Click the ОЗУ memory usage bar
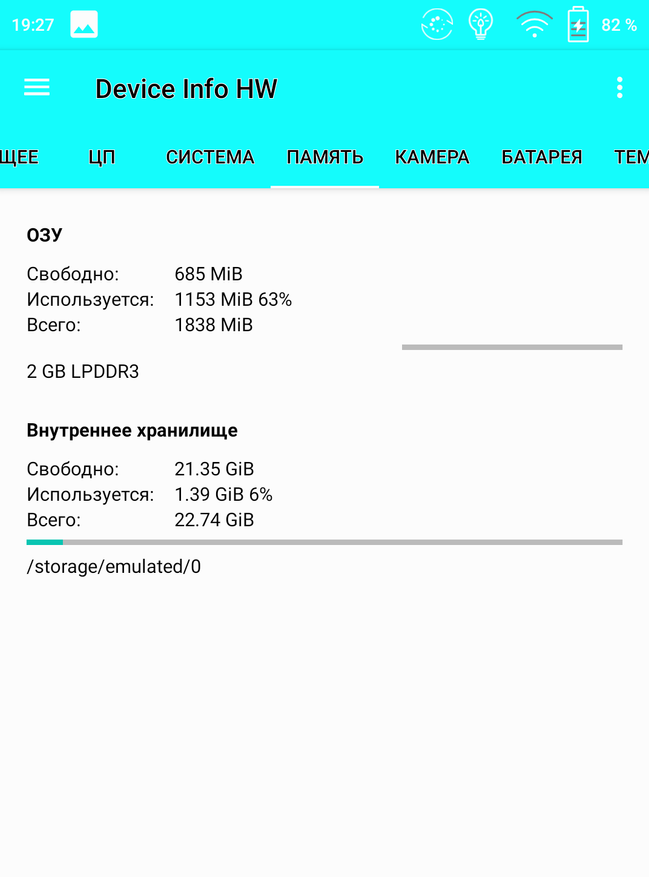Image resolution: width=649 pixels, height=877 pixels. (512, 347)
